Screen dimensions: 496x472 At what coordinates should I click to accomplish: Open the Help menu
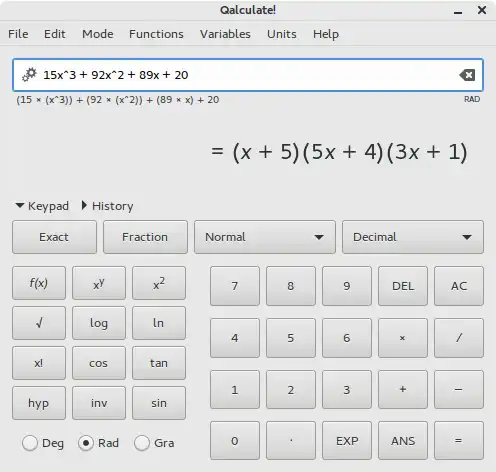tap(326, 34)
